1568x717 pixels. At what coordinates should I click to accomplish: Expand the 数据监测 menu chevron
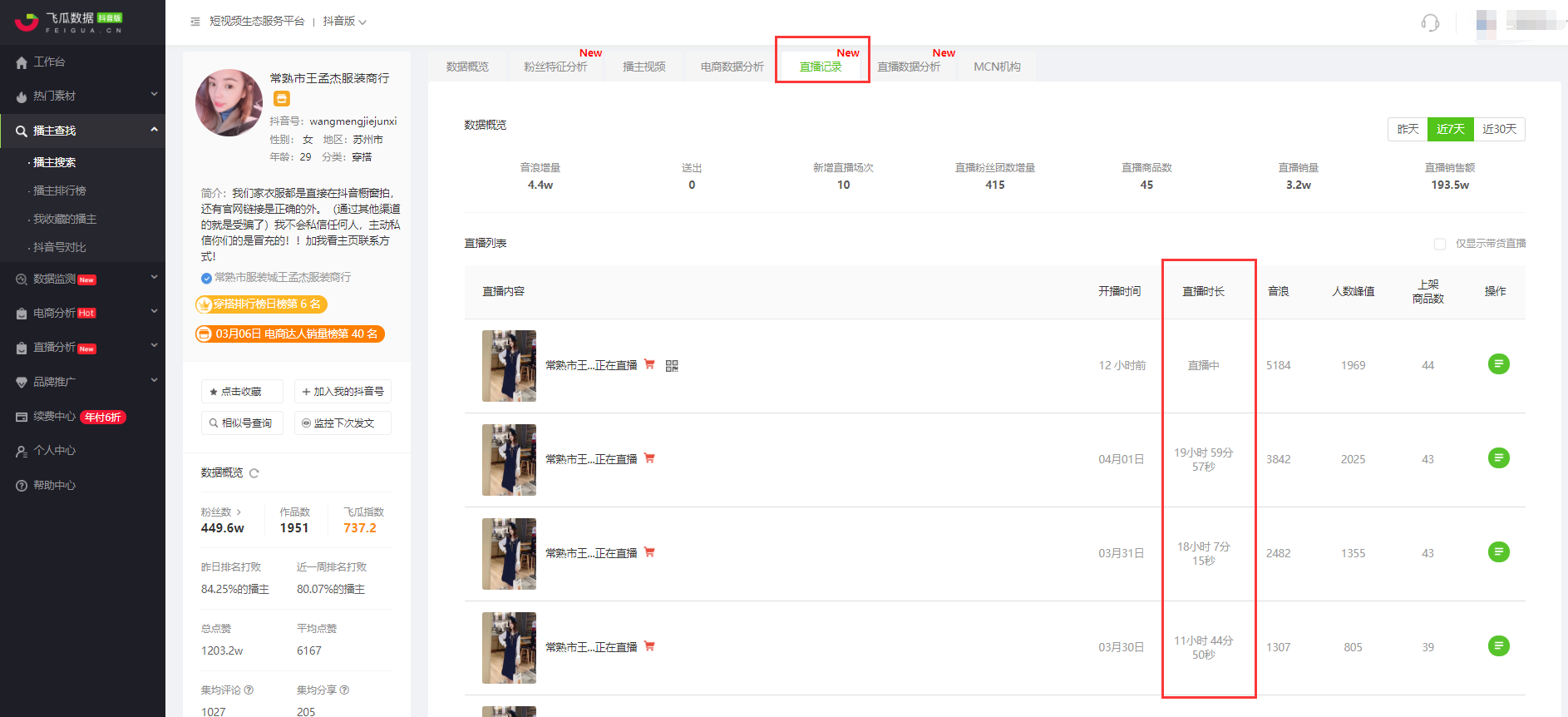pyautogui.click(x=154, y=277)
